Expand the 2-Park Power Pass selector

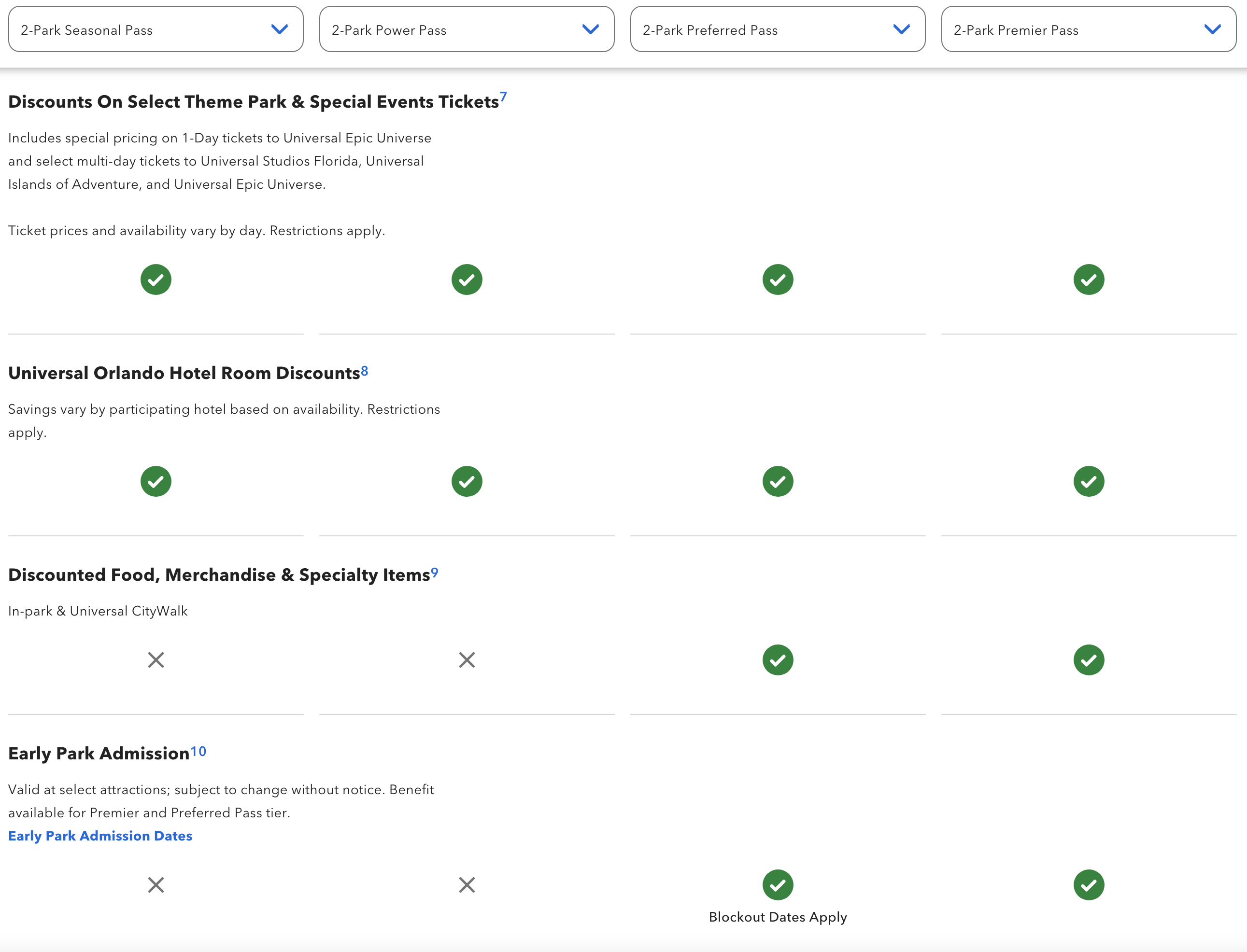click(467, 29)
